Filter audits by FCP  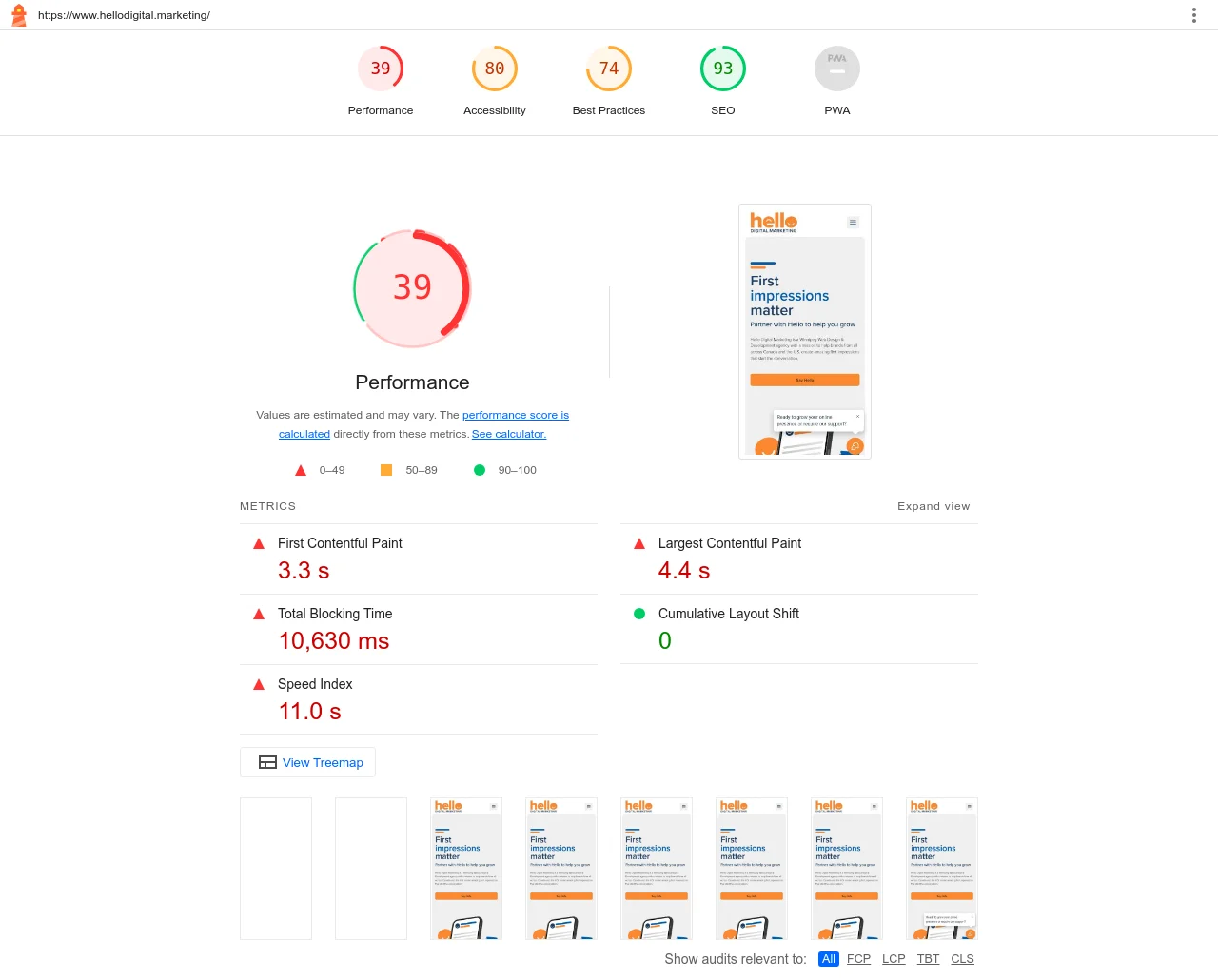tap(858, 959)
